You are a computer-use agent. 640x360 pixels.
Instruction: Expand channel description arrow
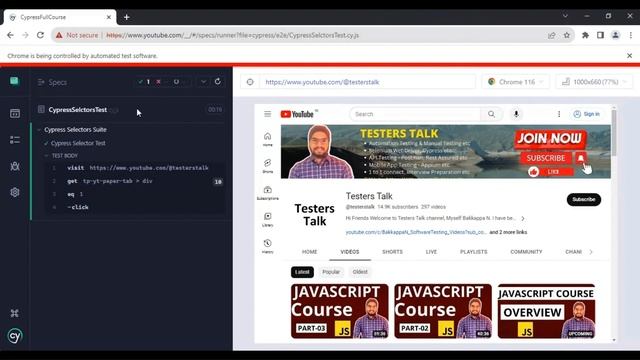[522, 218]
